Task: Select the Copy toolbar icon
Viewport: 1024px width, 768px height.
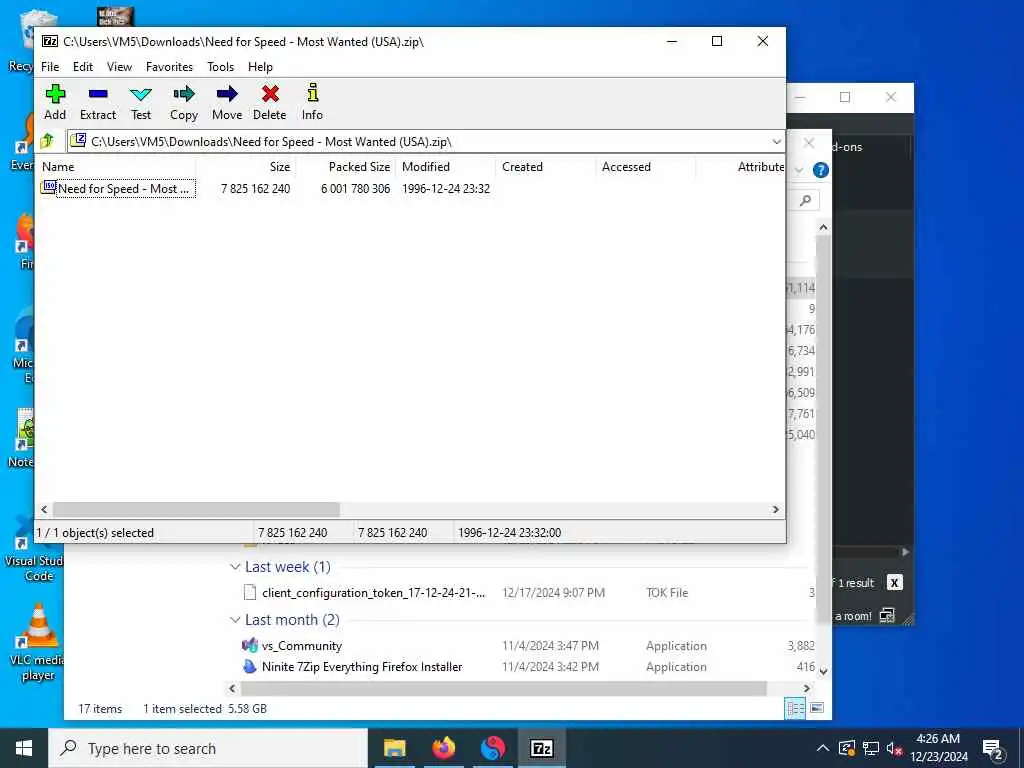Action: (x=184, y=94)
